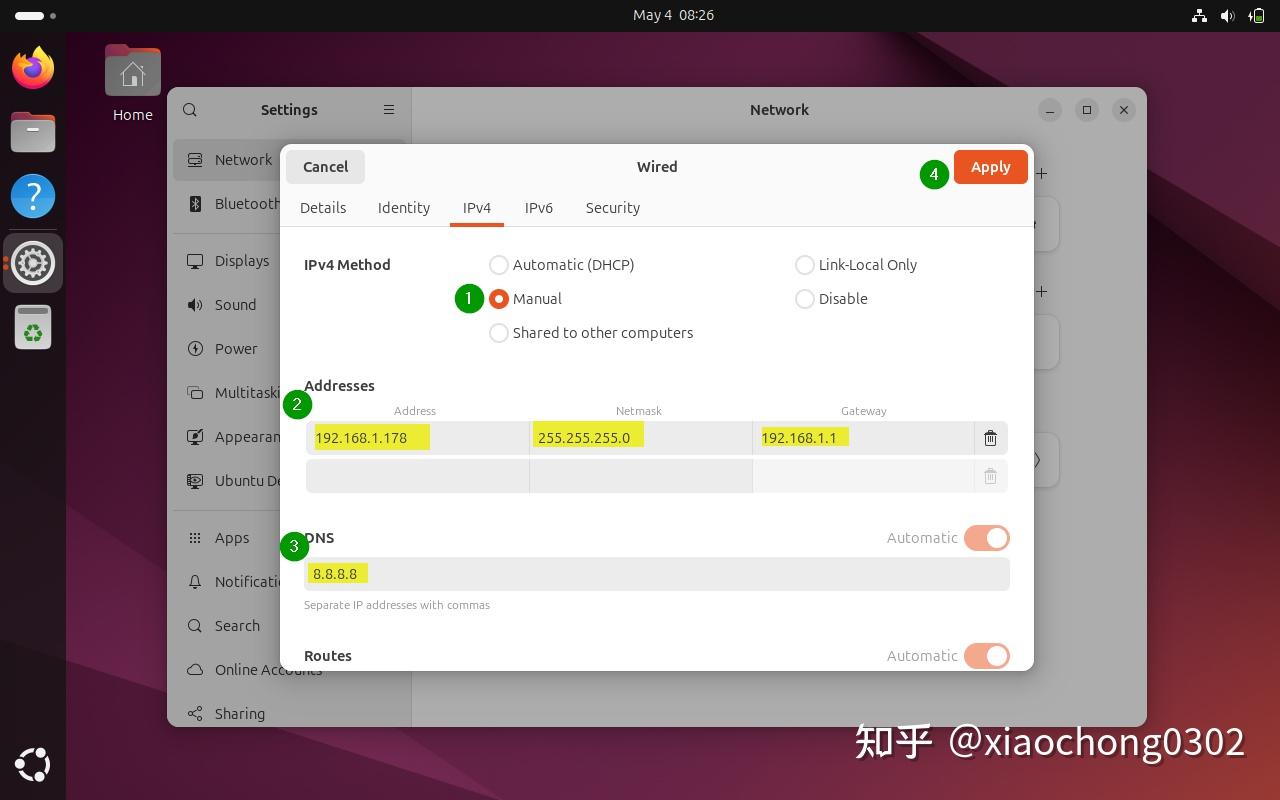1280x800 pixels.
Task: Open Software Updater from the dock
Action: coord(32,327)
